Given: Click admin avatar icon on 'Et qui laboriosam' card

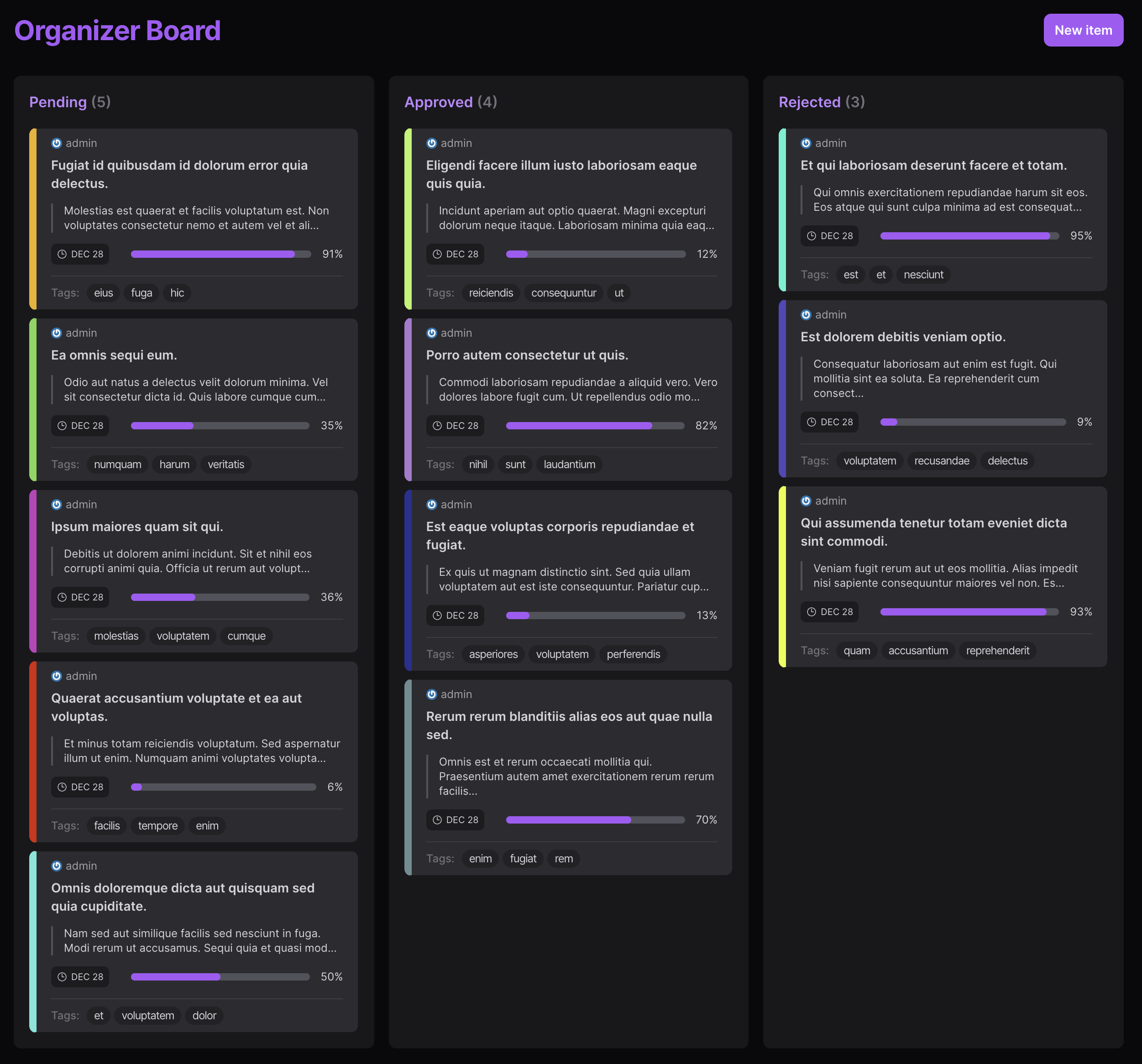Looking at the screenshot, I should click(806, 143).
